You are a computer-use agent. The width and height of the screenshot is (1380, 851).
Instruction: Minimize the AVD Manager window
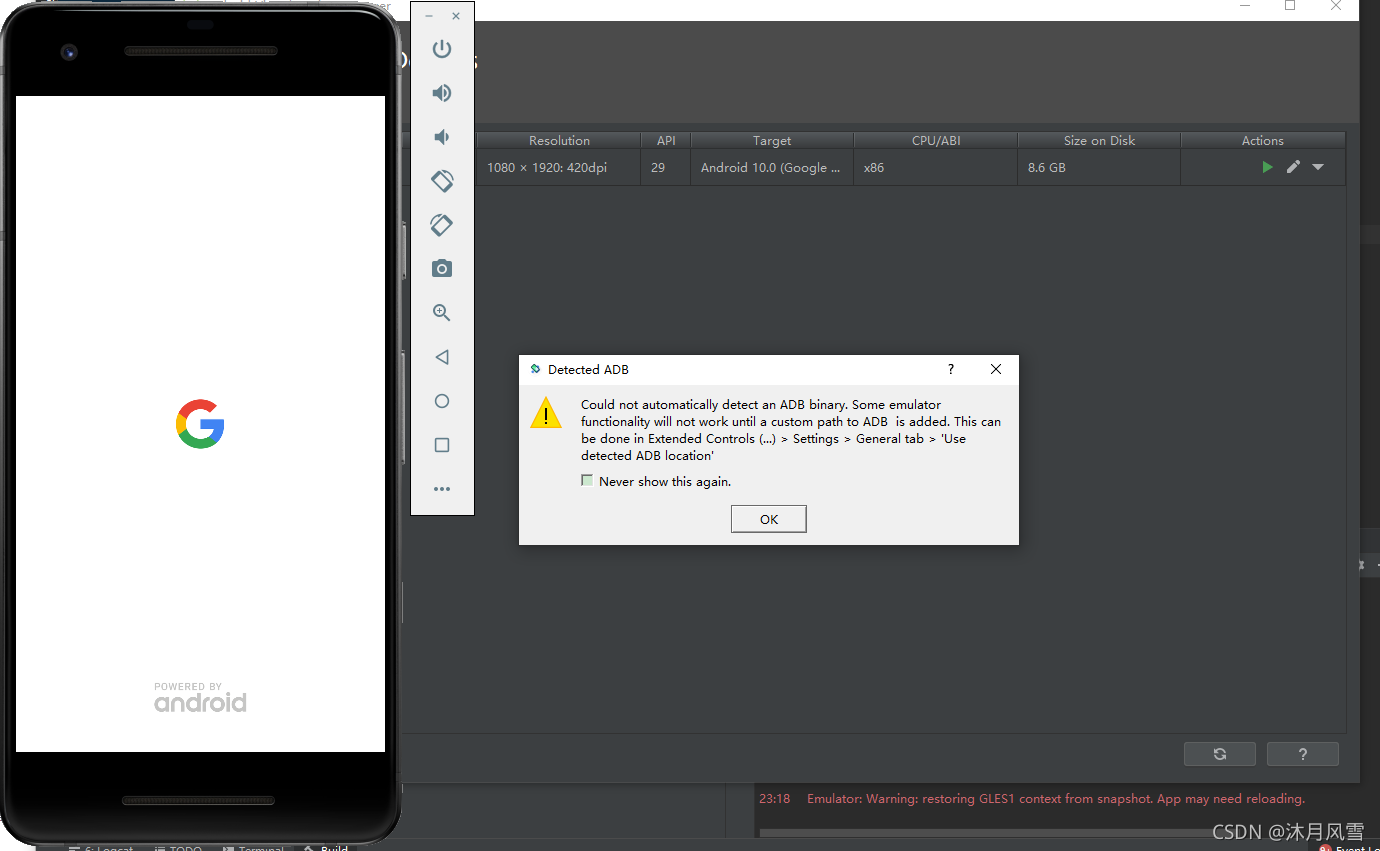tap(1245, 6)
